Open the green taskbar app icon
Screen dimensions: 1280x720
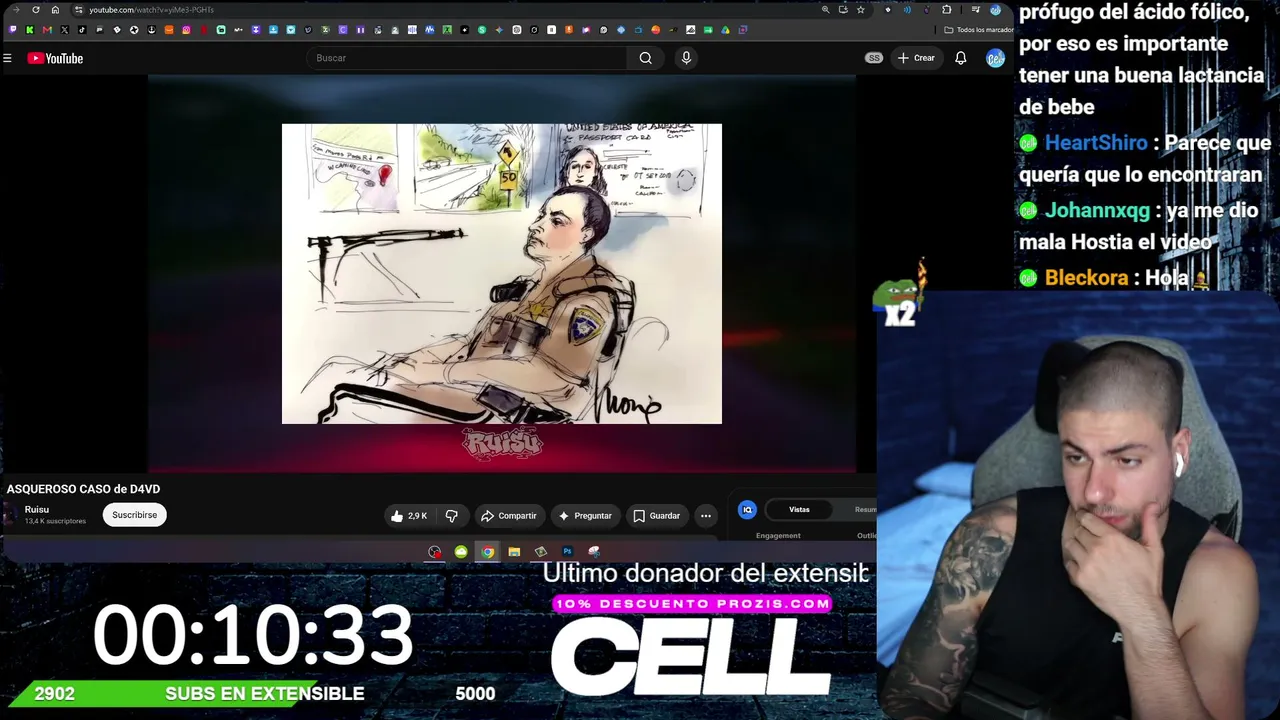[x=461, y=552]
